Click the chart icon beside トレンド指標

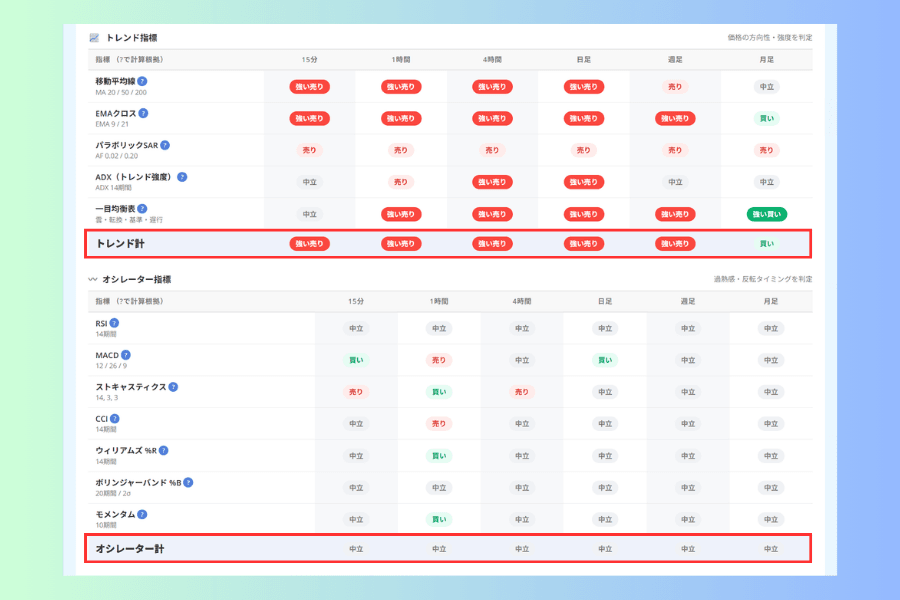(94, 38)
